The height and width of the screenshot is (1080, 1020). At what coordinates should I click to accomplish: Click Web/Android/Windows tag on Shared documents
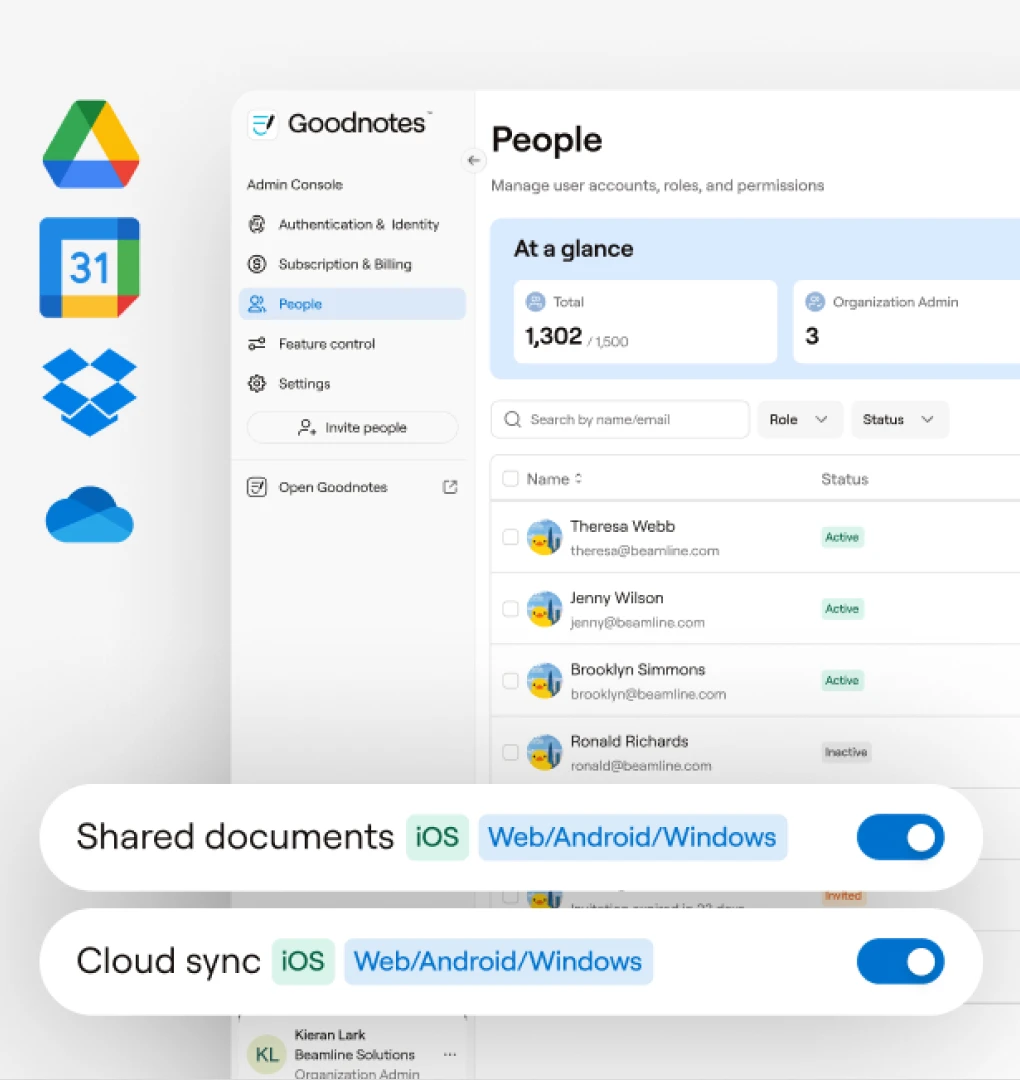(x=632, y=837)
